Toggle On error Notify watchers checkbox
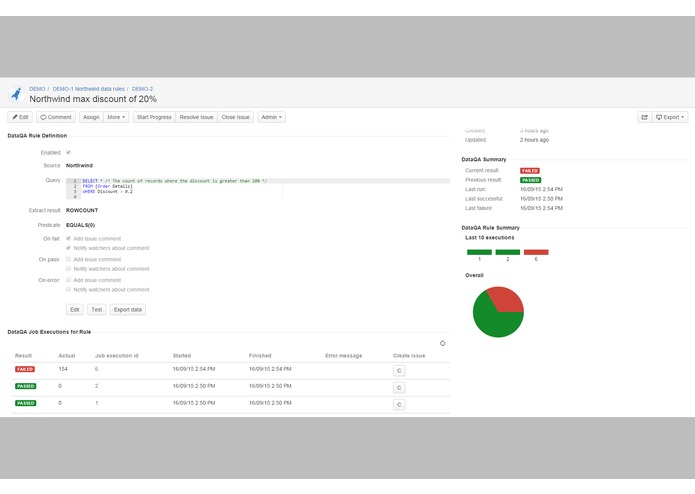The width and height of the screenshot is (695, 494). coord(68,289)
